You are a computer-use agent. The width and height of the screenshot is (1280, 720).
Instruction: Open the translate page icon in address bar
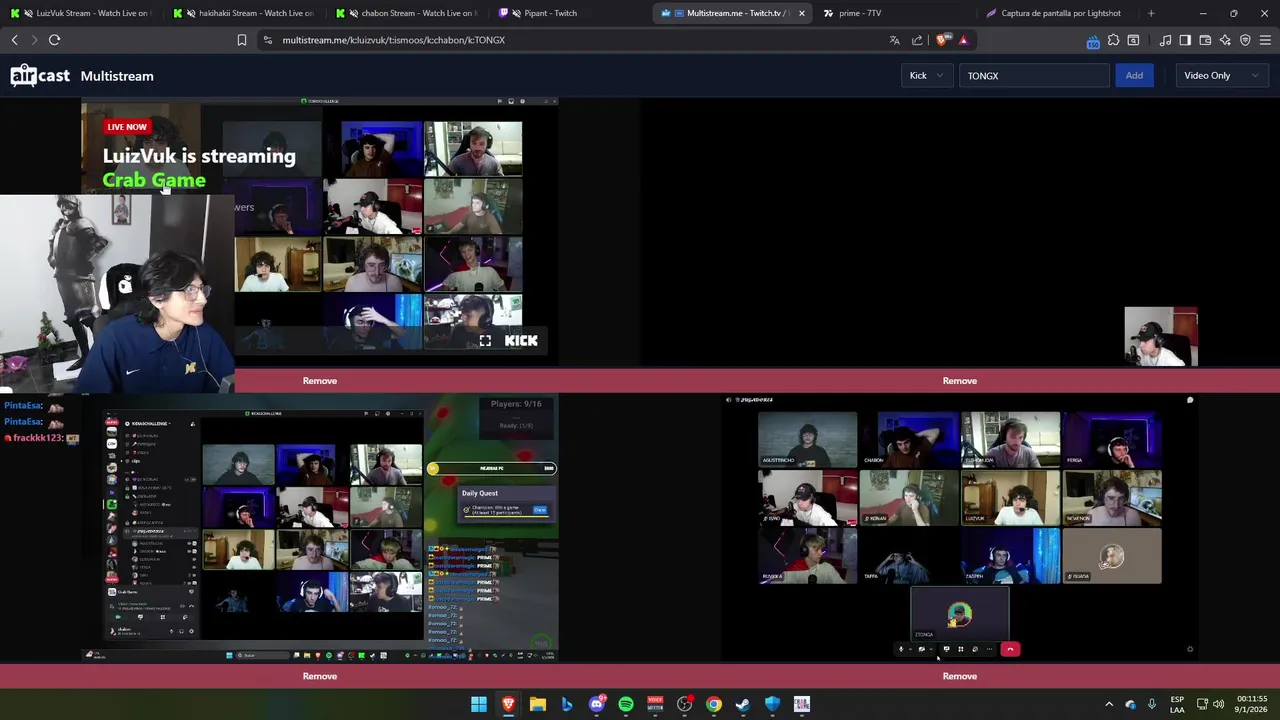point(894,40)
